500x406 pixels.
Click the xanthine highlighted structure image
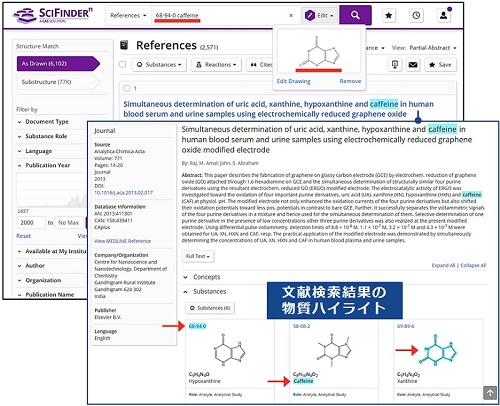click(439, 350)
